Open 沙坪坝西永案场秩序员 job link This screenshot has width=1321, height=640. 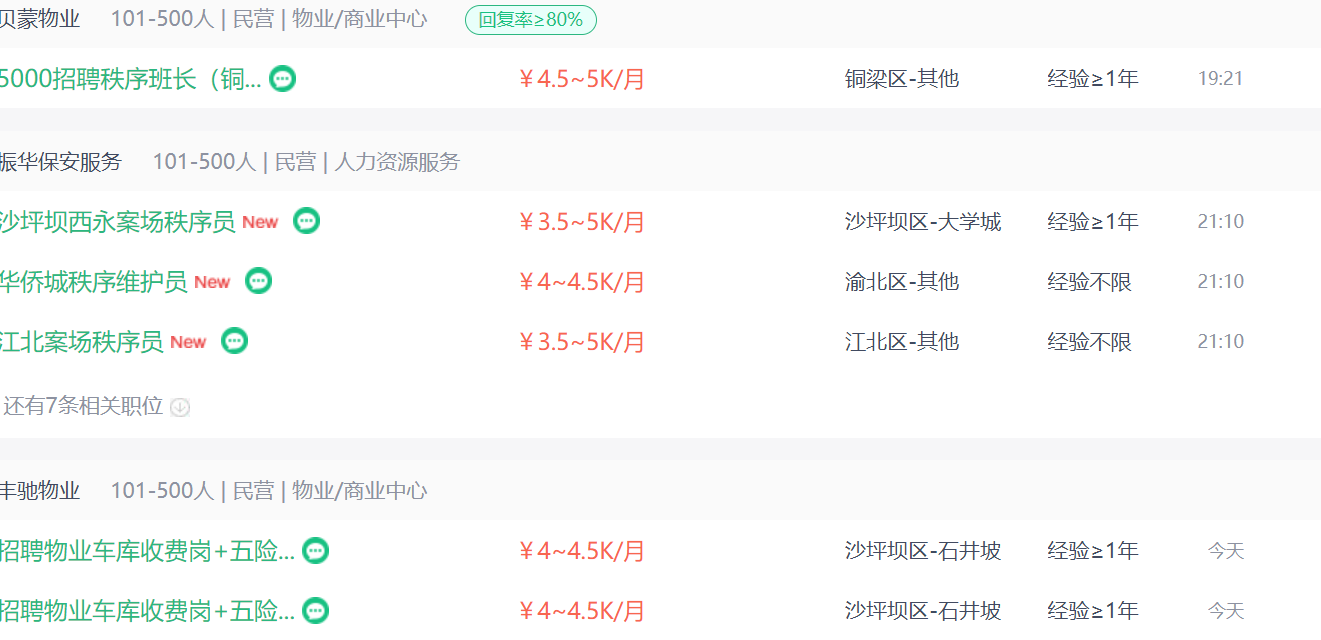point(117,222)
